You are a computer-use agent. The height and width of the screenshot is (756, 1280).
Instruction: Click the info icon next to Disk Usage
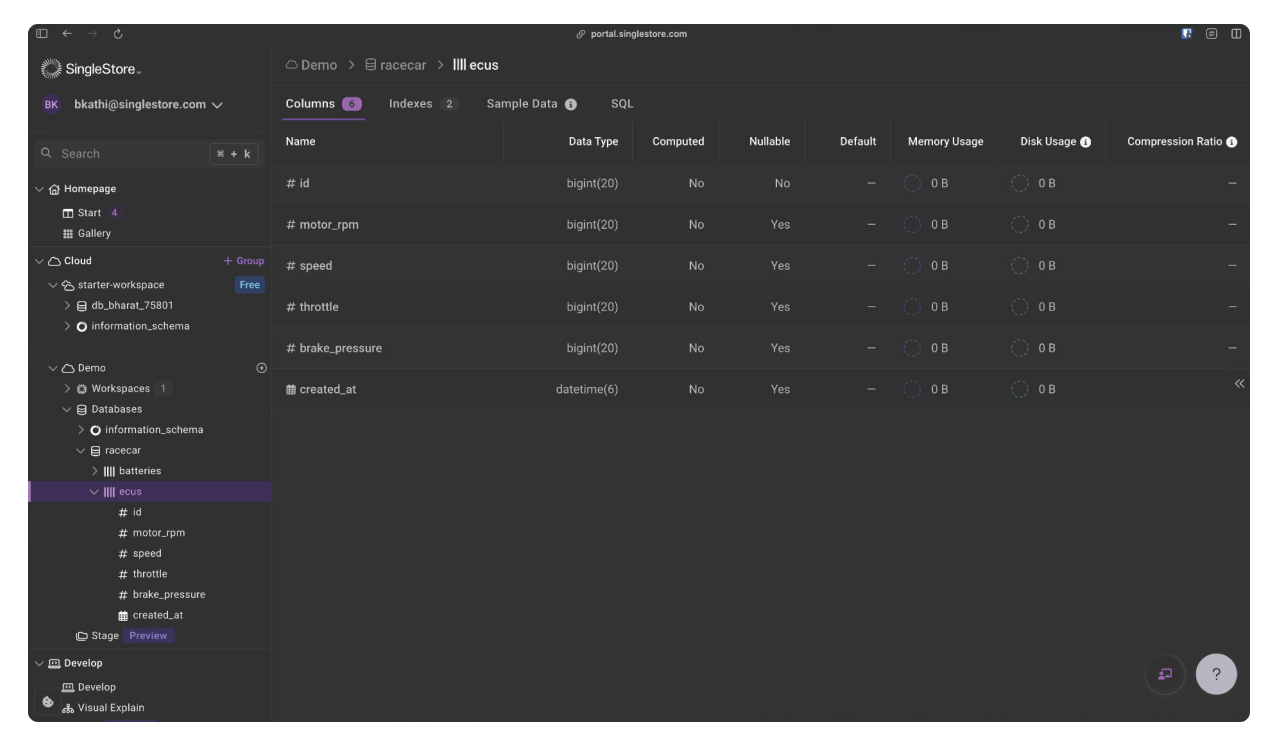[x=1085, y=141]
